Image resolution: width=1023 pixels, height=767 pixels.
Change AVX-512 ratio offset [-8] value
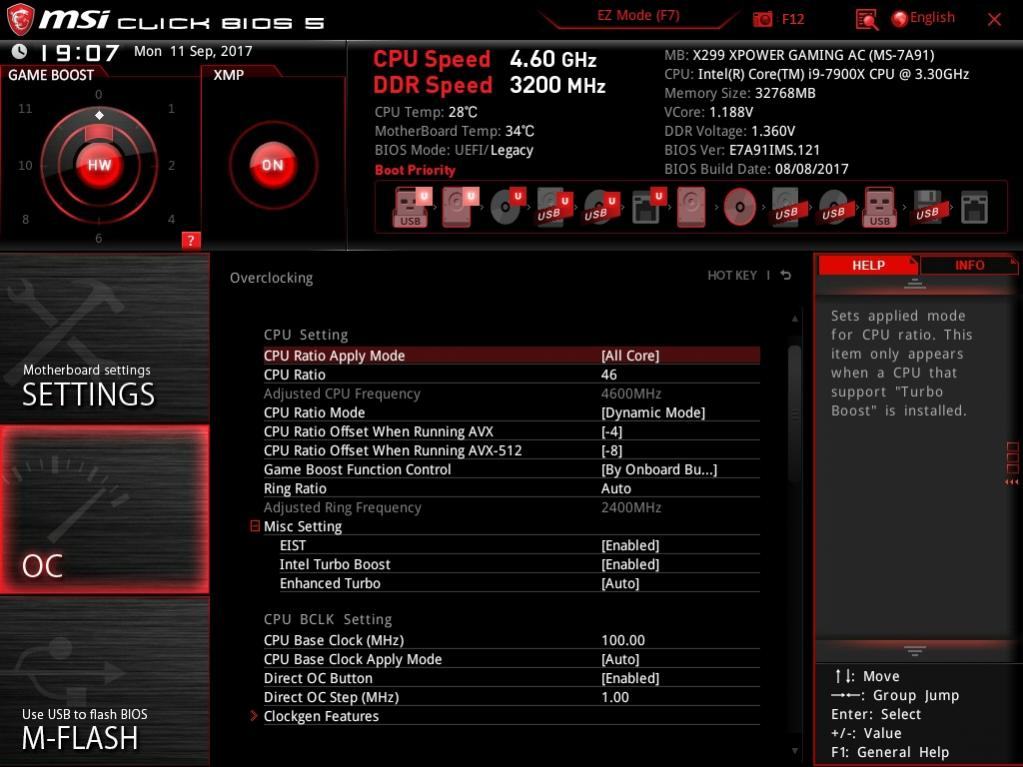click(x=612, y=451)
